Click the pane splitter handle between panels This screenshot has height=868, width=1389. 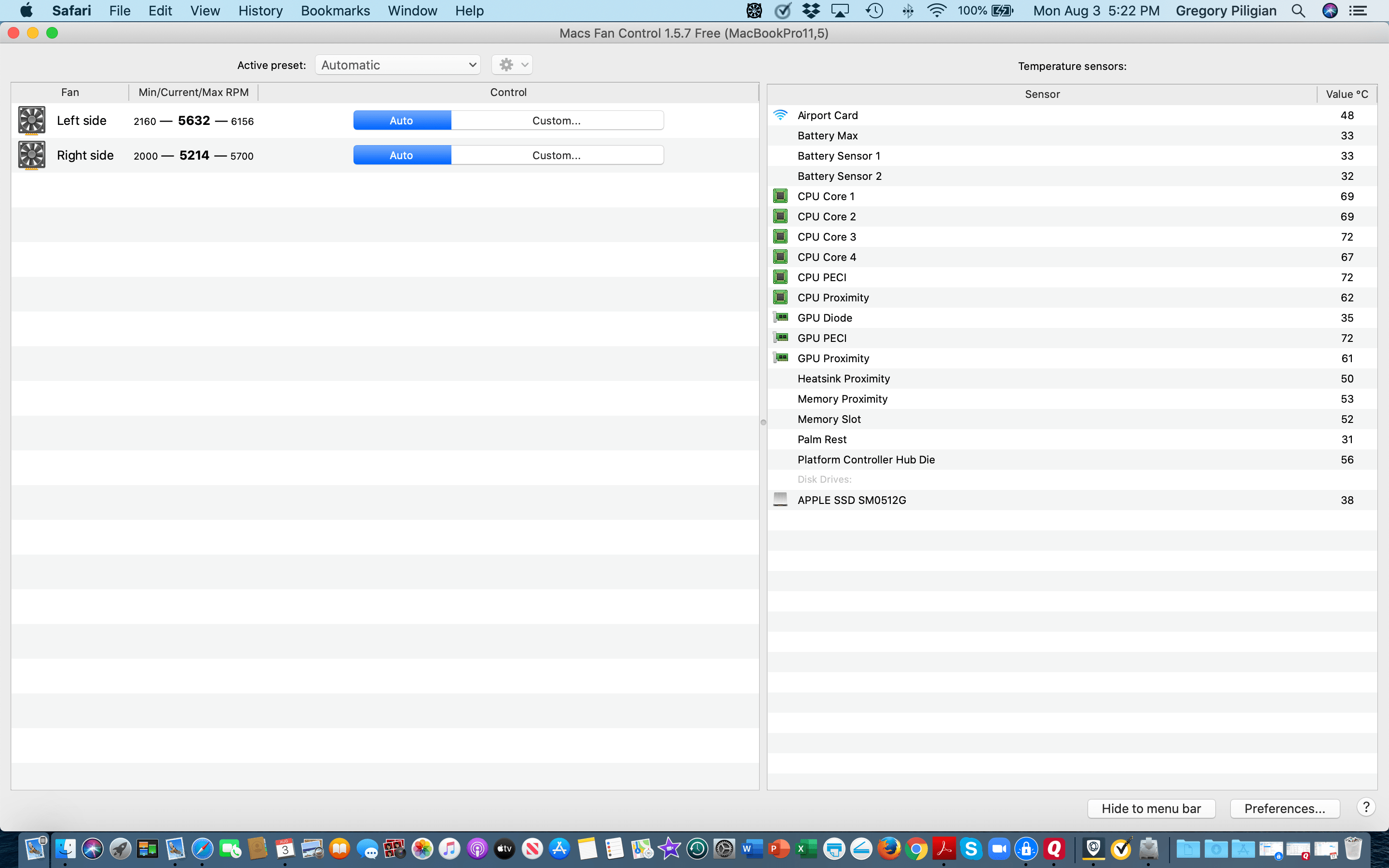pyautogui.click(x=763, y=422)
